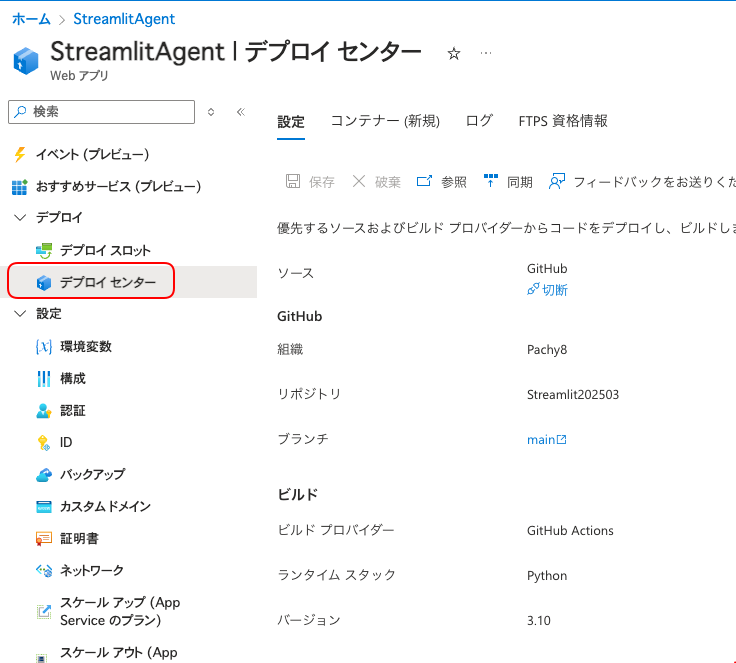Open スケール アップ (App Service のプラン)
736x663 pixels.
120,611
